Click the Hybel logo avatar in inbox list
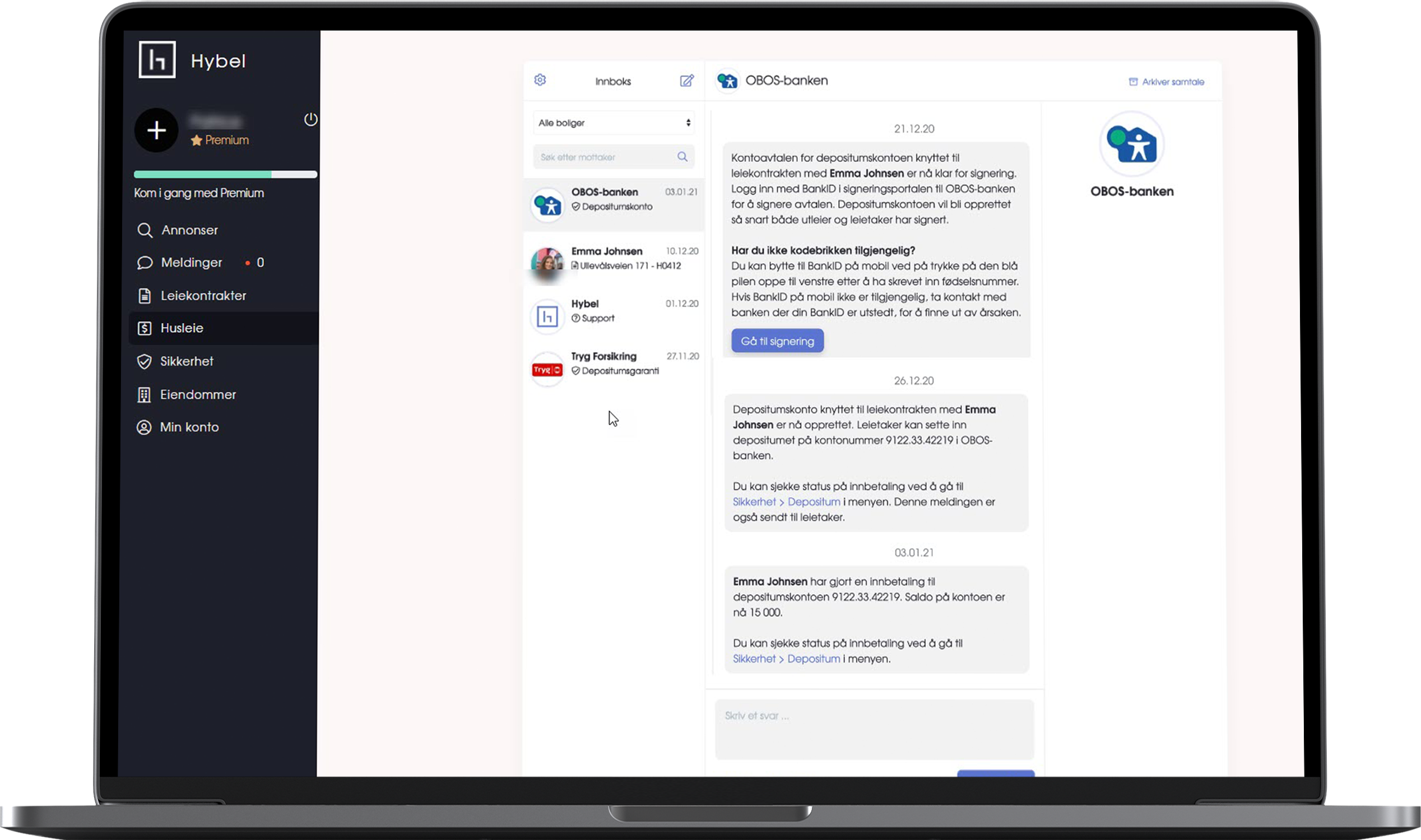The width and height of the screenshot is (1421, 840). coord(547,316)
